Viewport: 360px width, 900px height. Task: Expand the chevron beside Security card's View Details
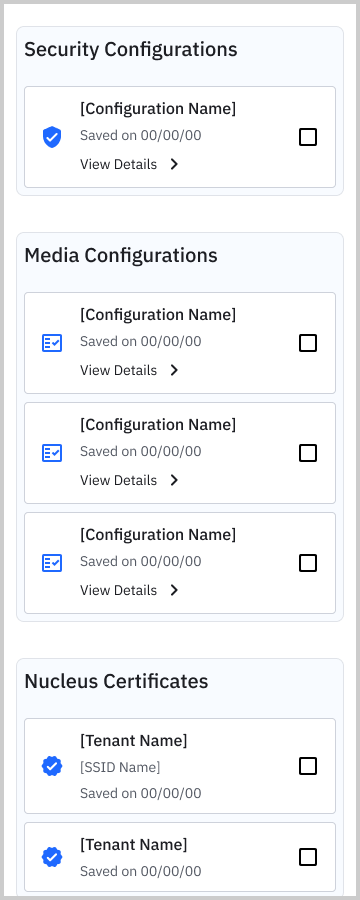[175, 164]
